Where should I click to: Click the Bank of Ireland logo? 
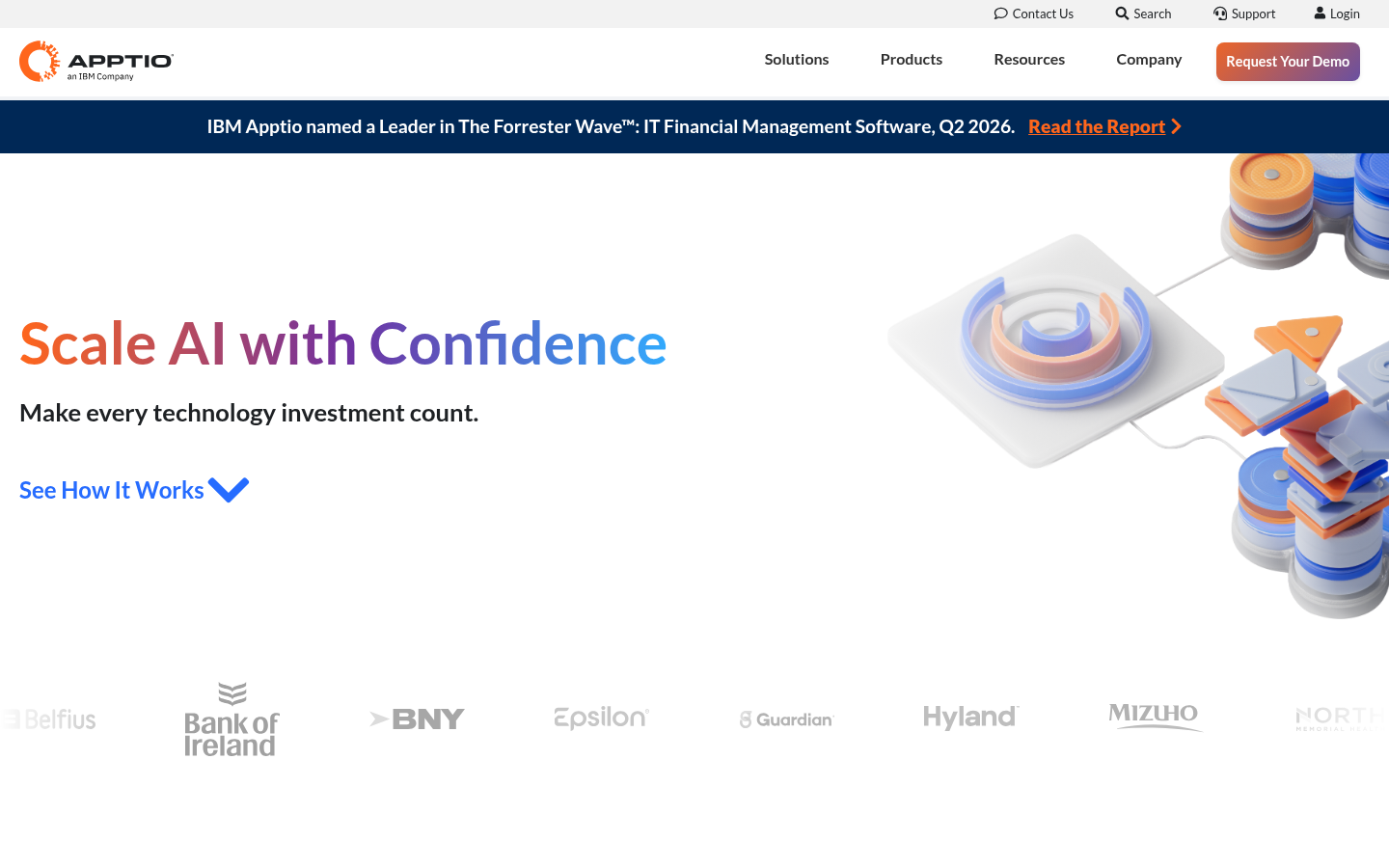point(231,719)
